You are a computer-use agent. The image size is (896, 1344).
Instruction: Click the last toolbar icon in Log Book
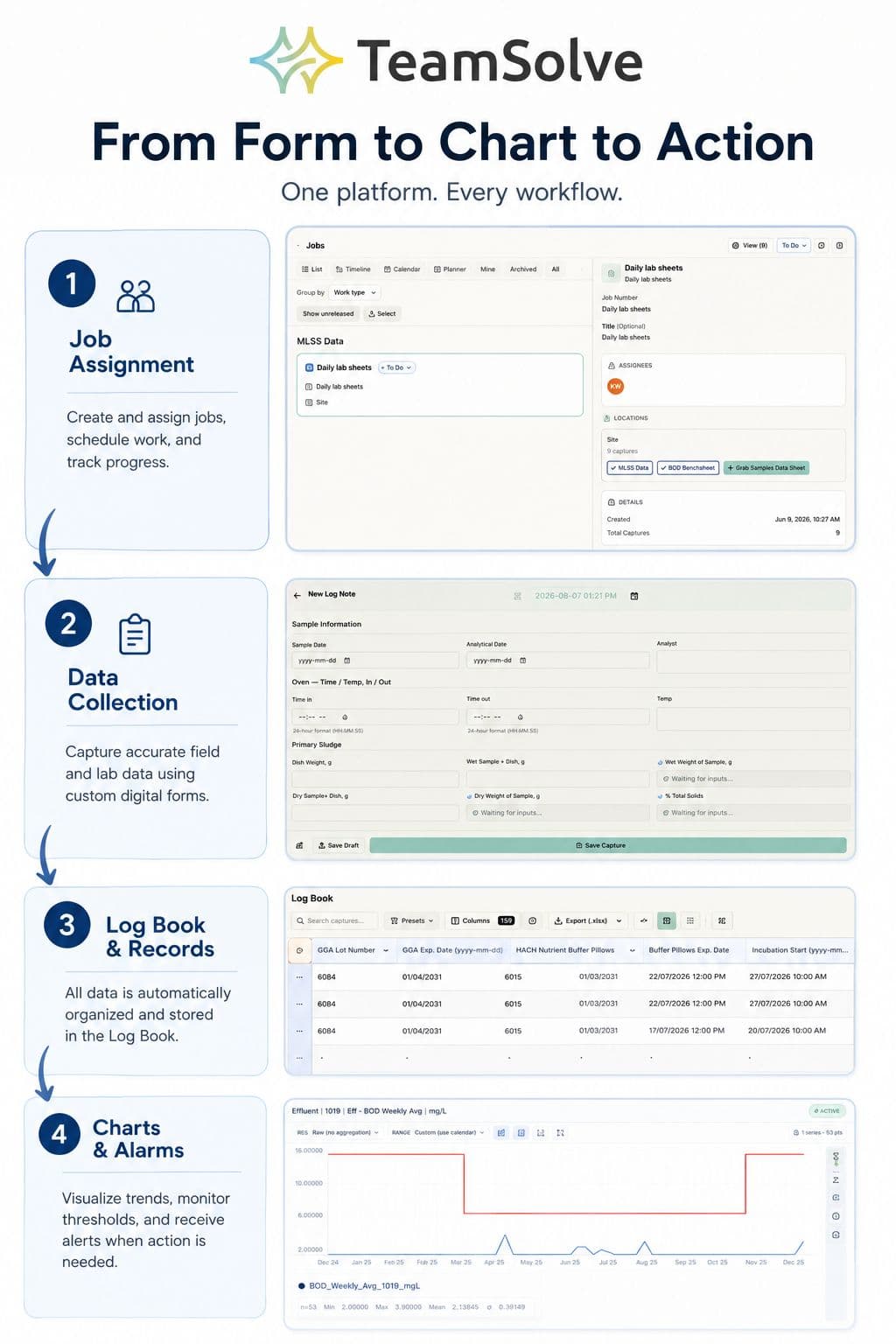pos(722,920)
